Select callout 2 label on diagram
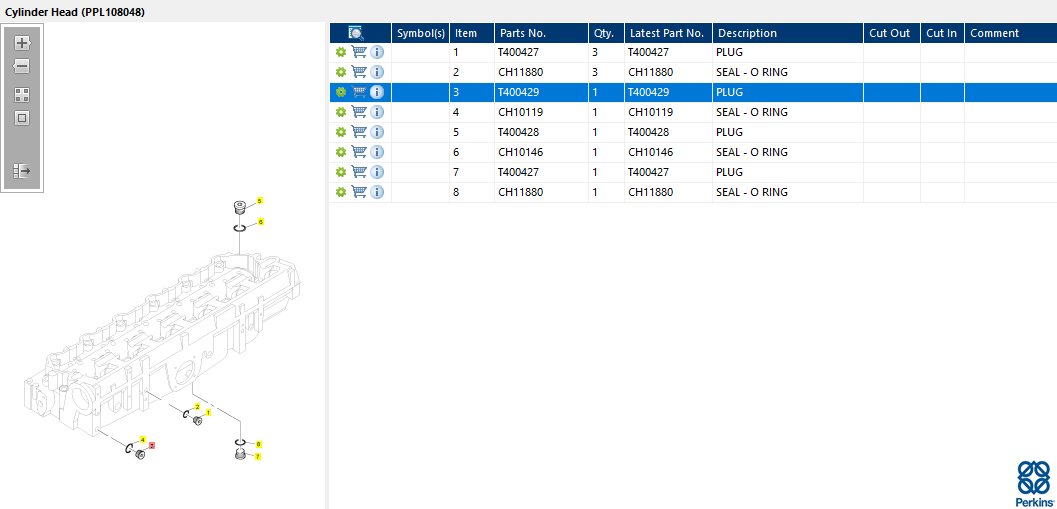Image resolution: width=1057 pixels, height=509 pixels. click(x=198, y=407)
